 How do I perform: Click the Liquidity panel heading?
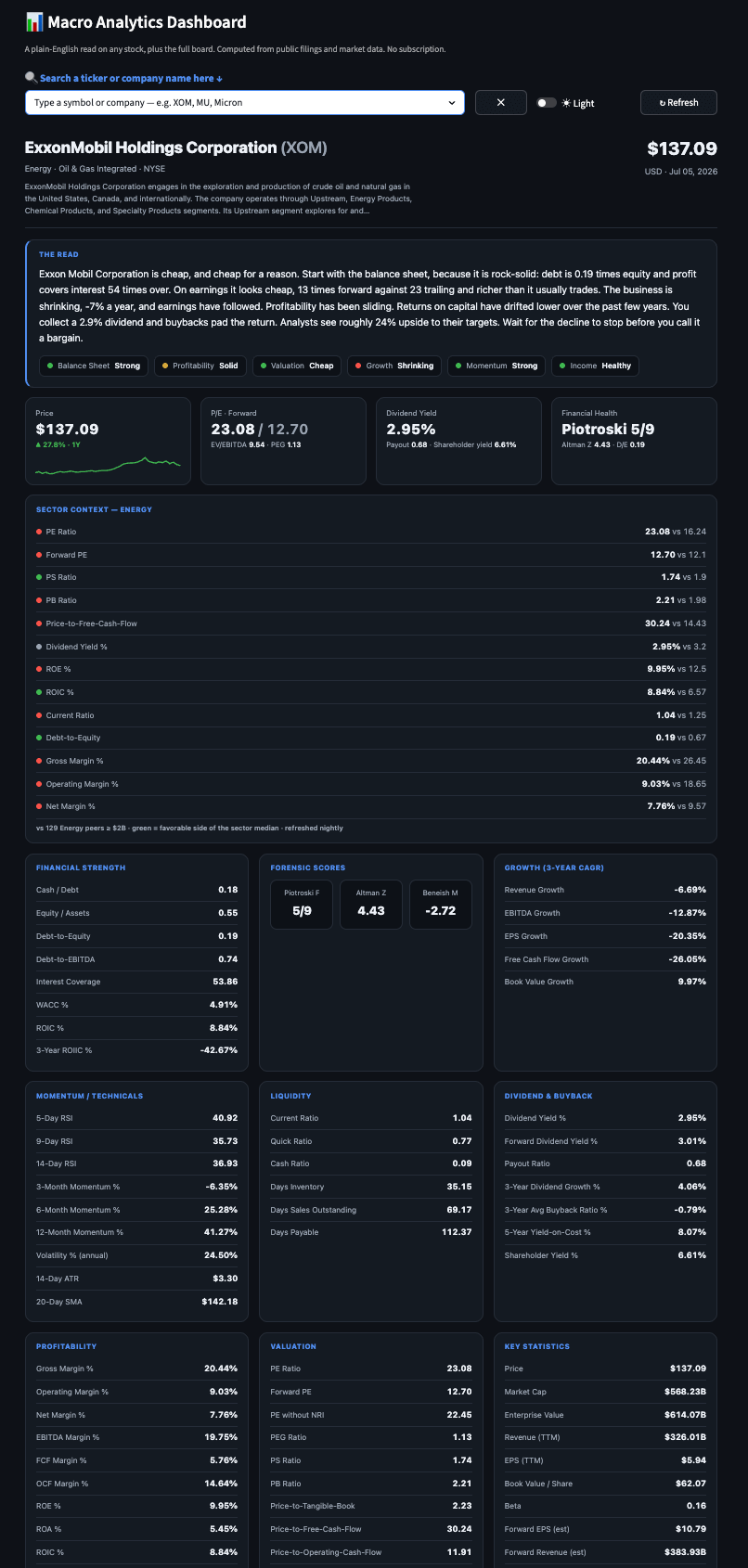pyautogui.click(x=290, y=1096)
